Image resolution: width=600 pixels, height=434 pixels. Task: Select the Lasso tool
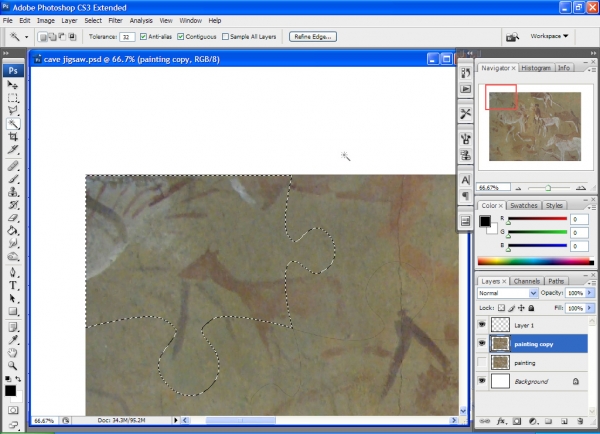click(13, 111)
